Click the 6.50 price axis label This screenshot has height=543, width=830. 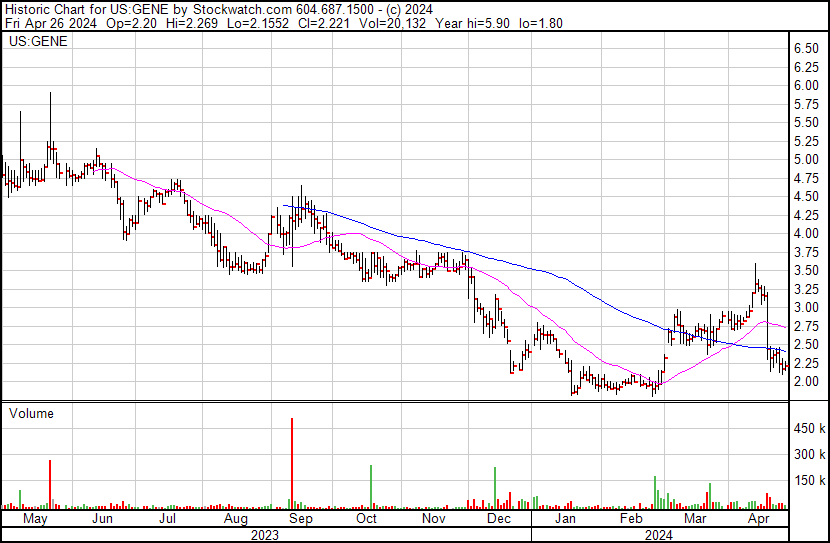tap(806, 48)
